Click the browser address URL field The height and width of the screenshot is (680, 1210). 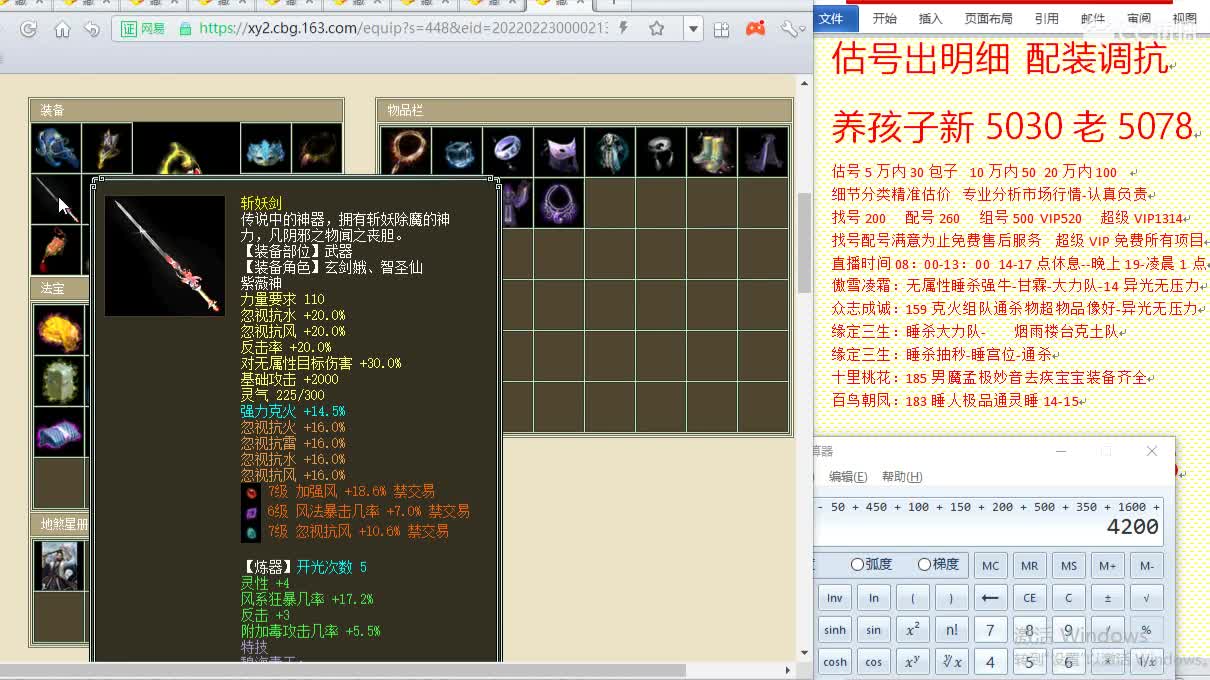pos(403,28)
